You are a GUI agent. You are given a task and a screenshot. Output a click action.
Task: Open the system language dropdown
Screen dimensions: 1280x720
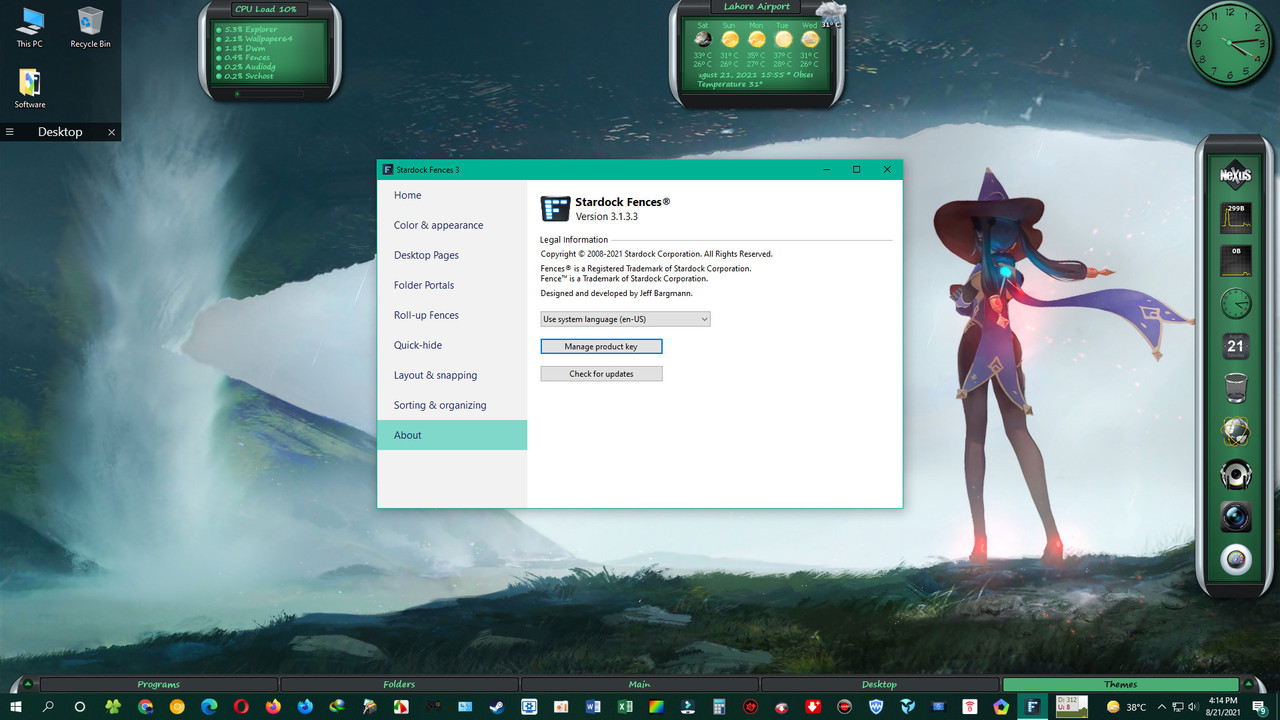[x=625, y=319]
